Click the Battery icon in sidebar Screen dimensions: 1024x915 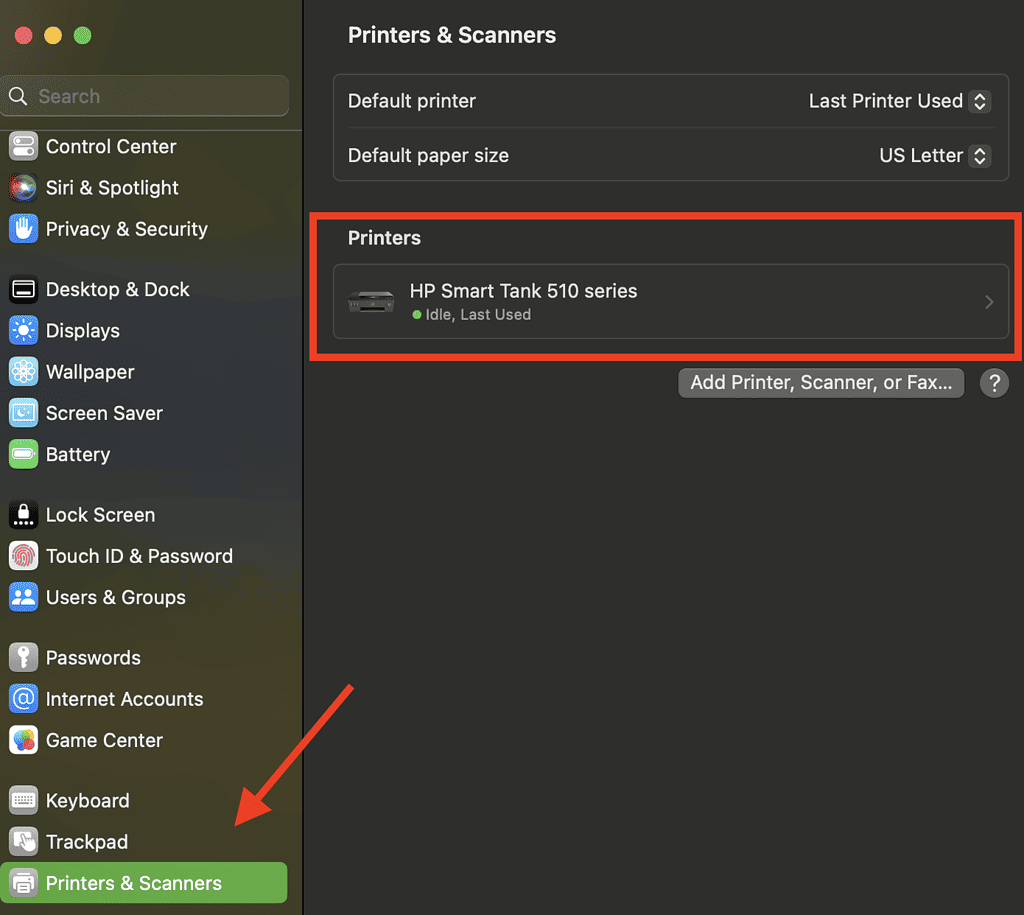click(23, 455)
